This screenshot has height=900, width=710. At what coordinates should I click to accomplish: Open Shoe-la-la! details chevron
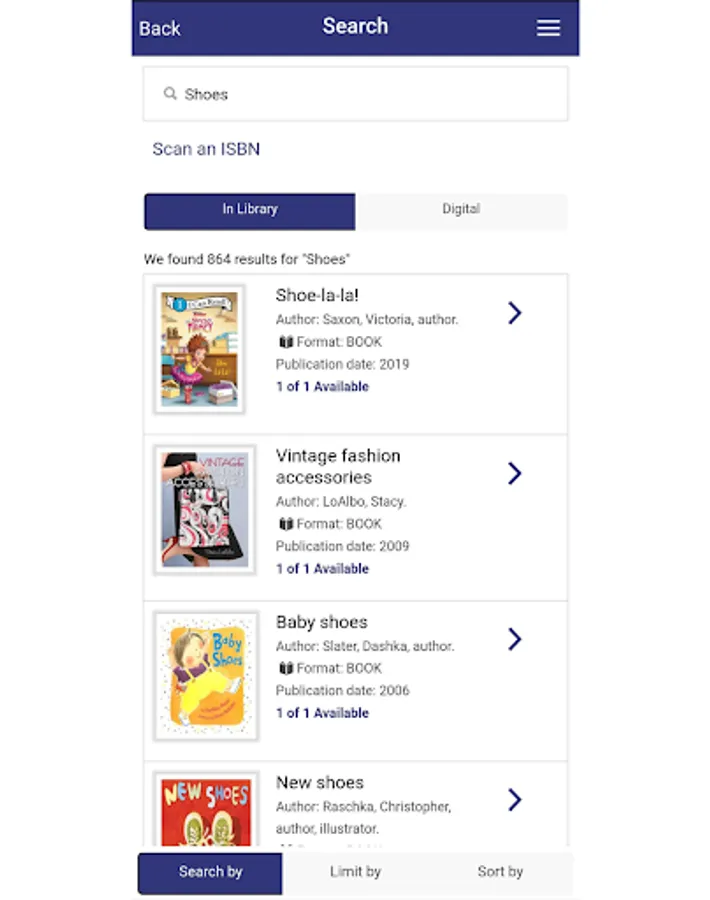click(514, 313)
